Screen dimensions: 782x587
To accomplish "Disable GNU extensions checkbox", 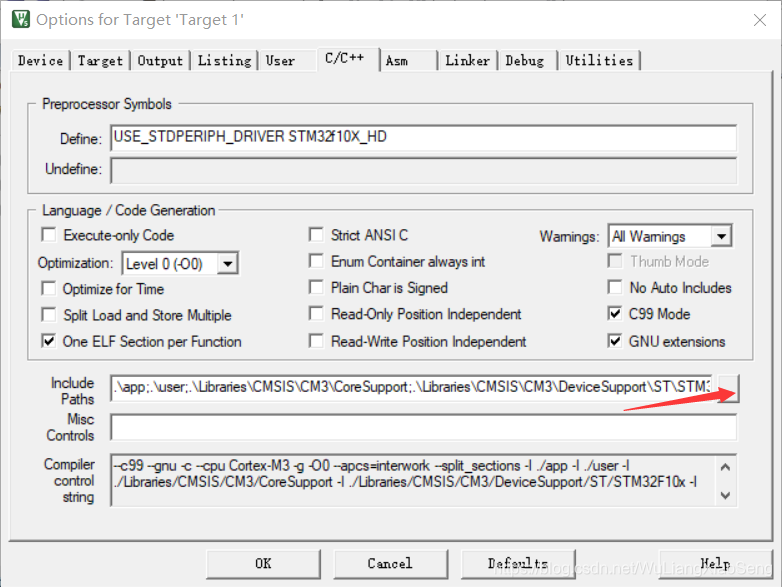I will (x=615, y=341).
